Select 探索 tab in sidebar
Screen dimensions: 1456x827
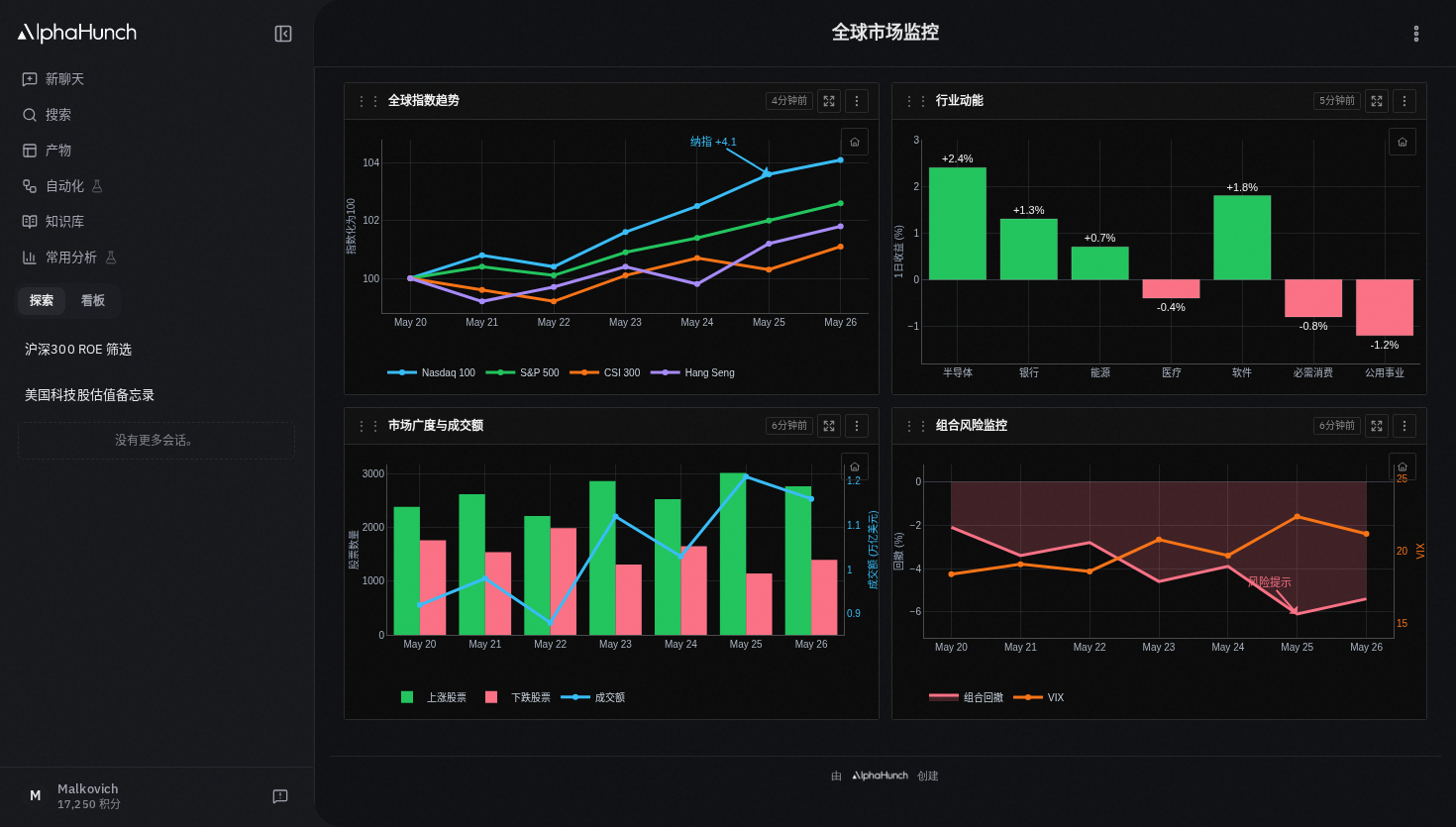pyautogui.click(x=42, y=301)
